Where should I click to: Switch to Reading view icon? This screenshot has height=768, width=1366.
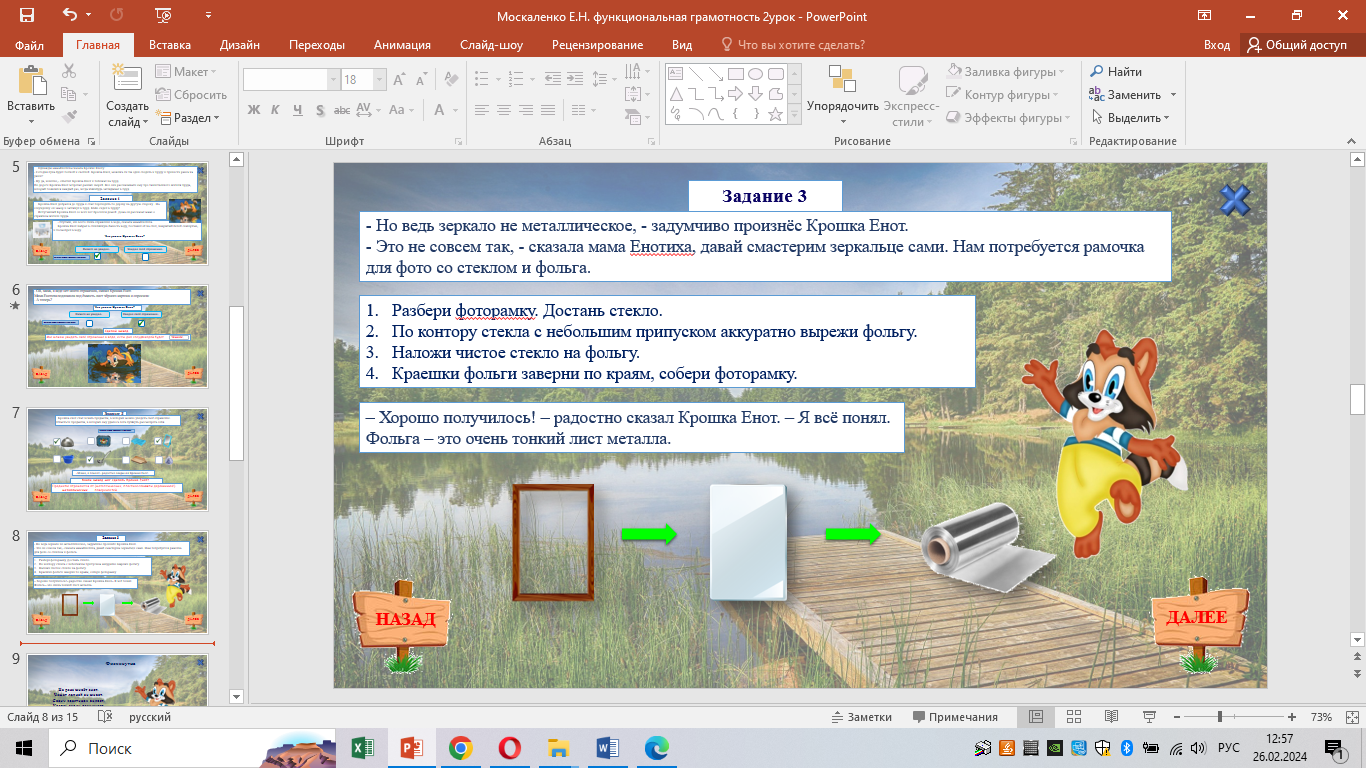click(x=1110, y=717)
